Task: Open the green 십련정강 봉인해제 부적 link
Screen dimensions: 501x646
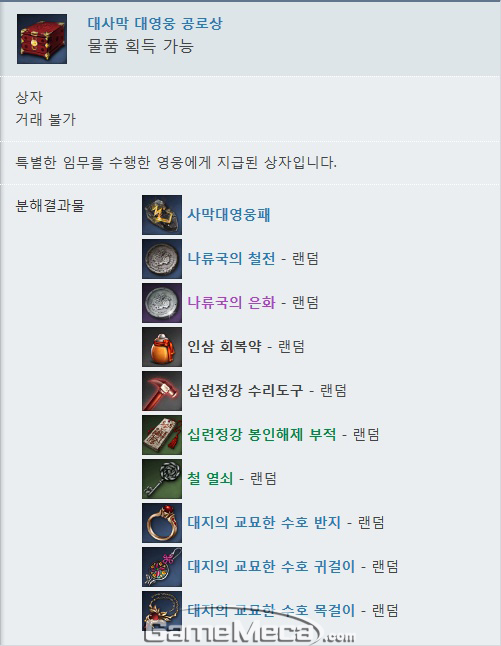Action: pos(262,435)
